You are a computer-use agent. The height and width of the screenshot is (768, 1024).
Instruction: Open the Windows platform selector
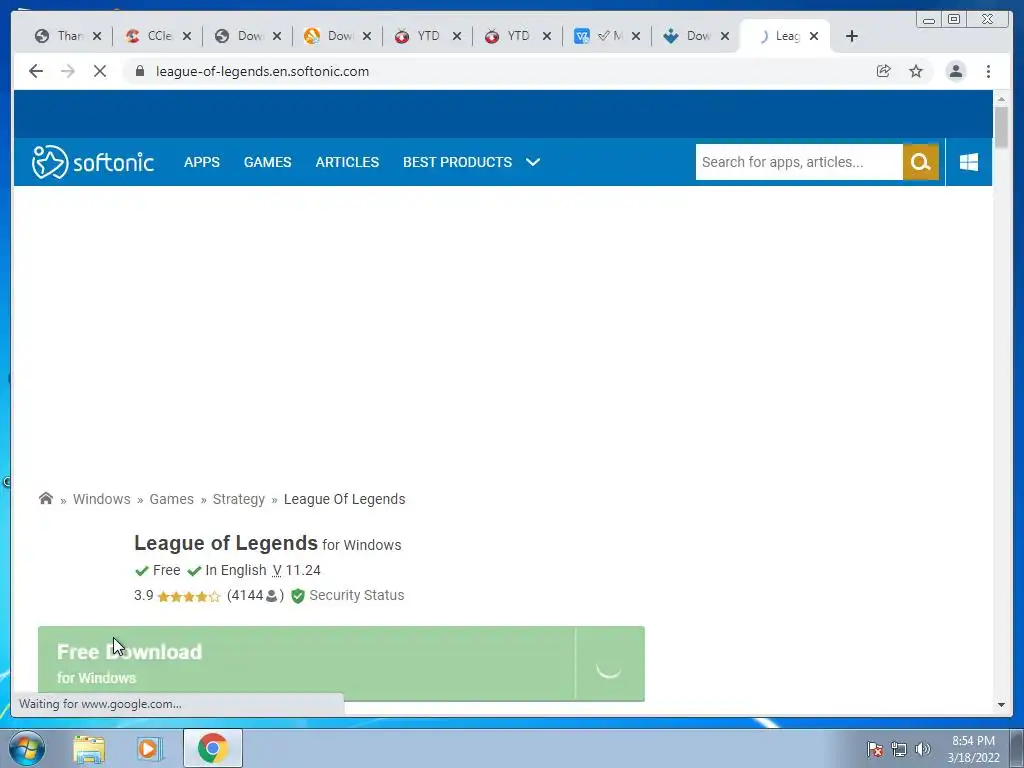[x=969, y=162]
